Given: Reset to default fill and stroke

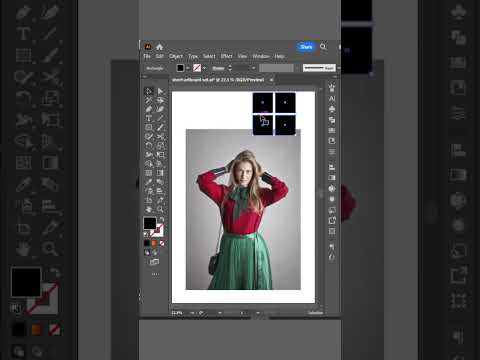Looking at the screenshot, I should (x=146, y=234).
